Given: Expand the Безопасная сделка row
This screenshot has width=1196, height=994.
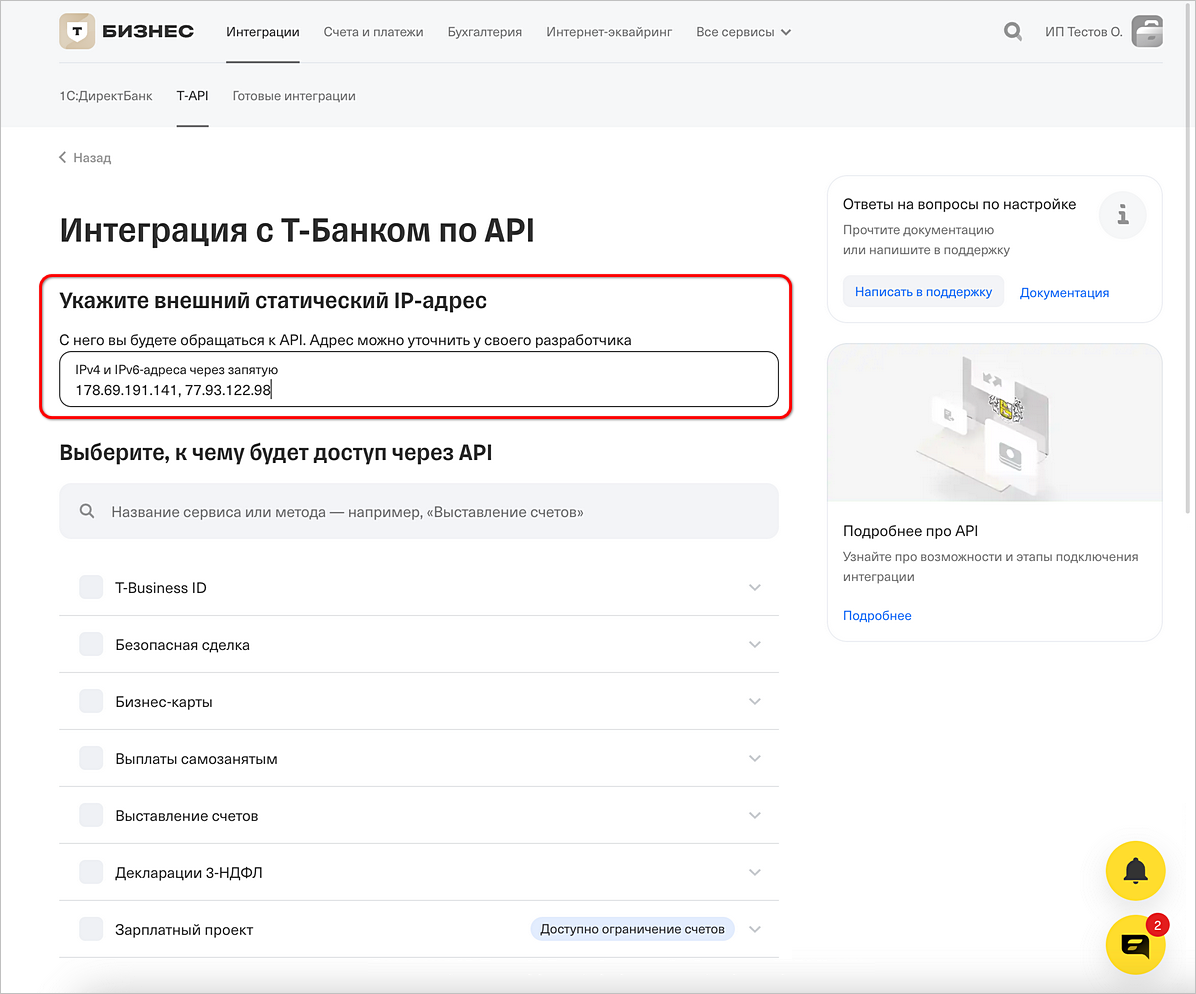Looking at the screenshot, I should pyautogui.click(x=754, y=645).
